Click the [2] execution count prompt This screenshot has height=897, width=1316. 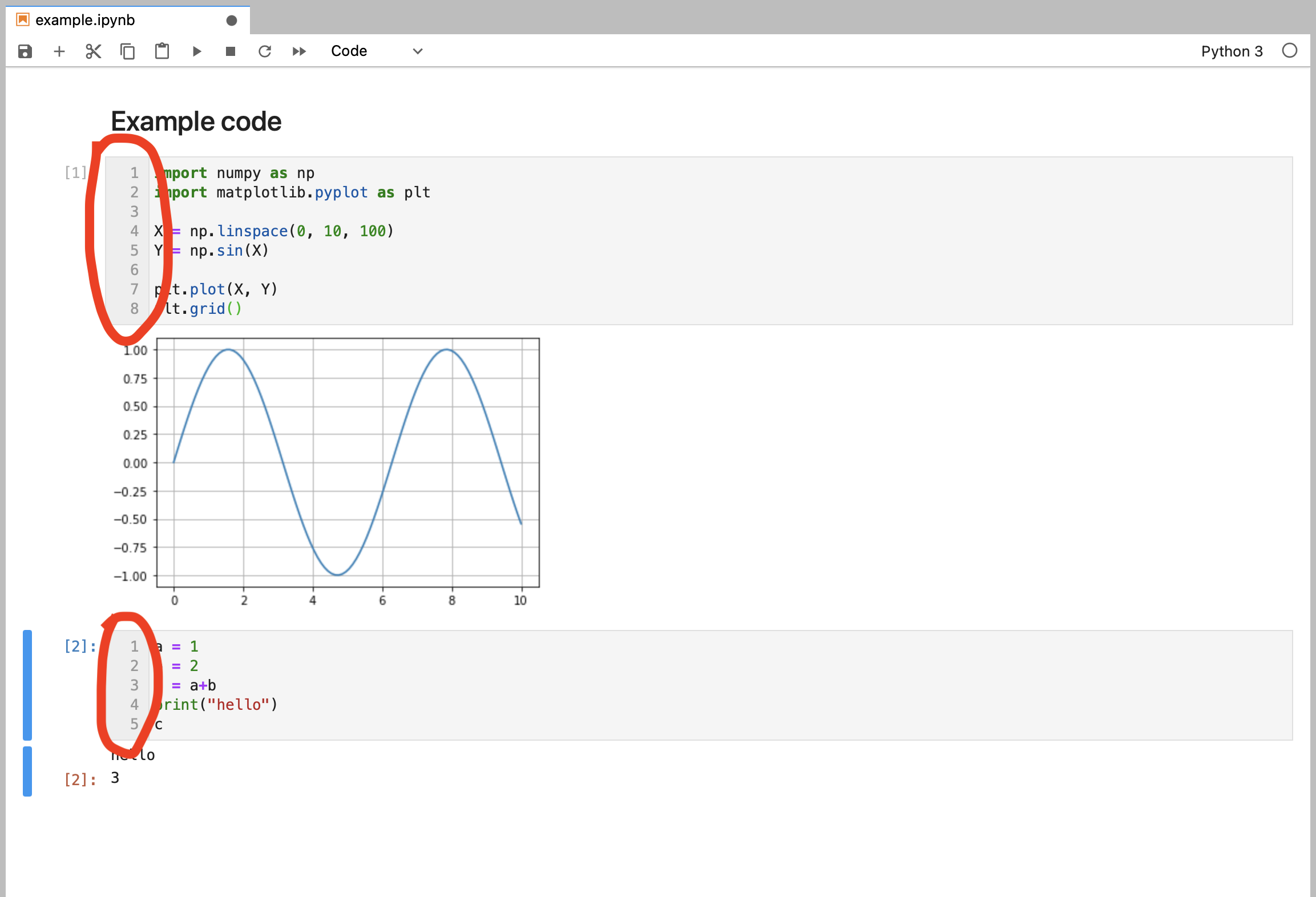pos(79,646)
